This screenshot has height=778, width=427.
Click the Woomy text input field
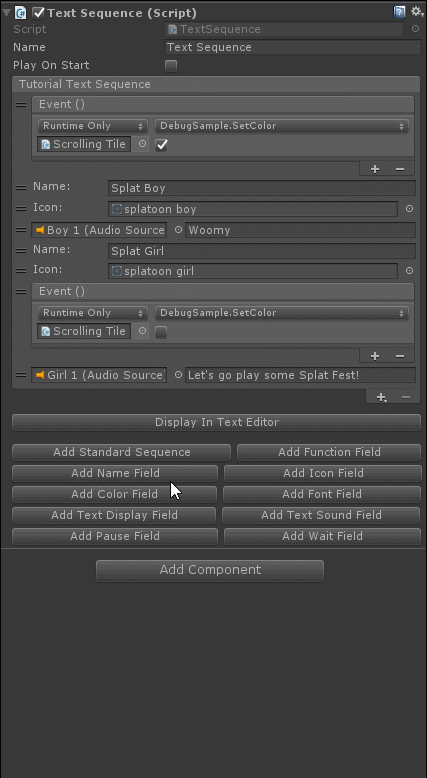pyautogui.click(x=301, y=230)
